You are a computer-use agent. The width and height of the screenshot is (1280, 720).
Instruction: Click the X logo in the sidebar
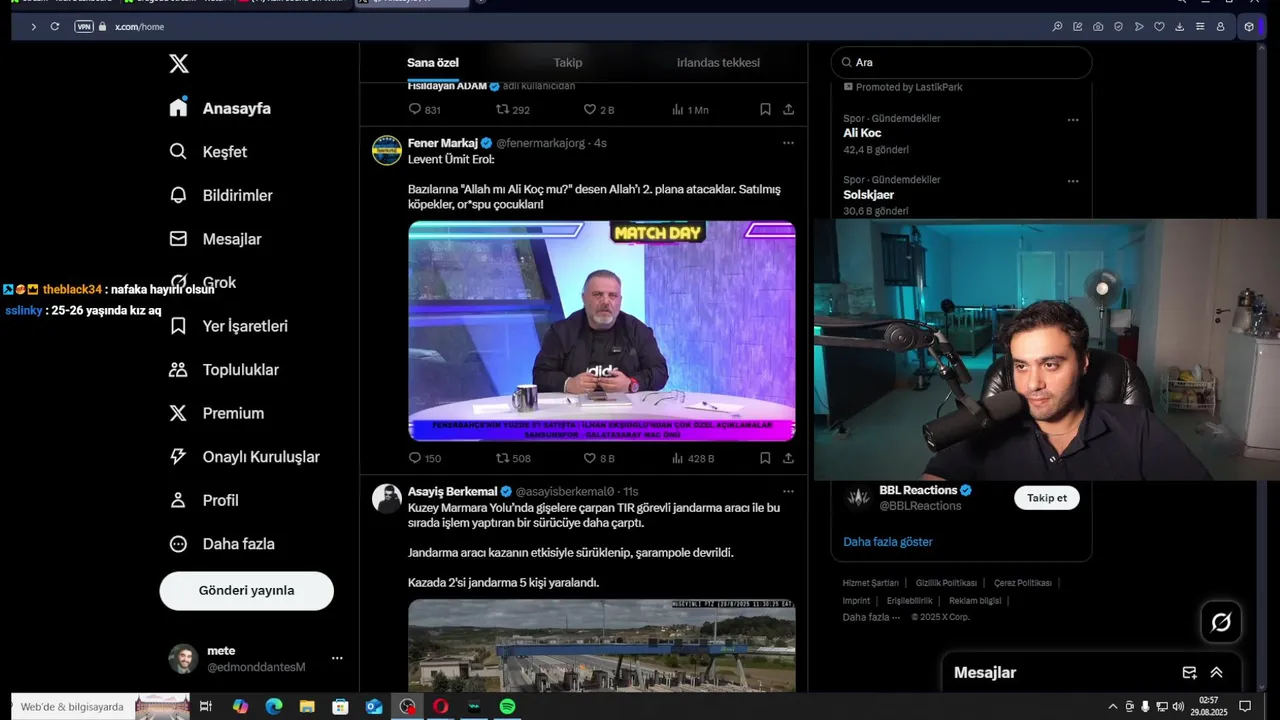coord(179,64)
